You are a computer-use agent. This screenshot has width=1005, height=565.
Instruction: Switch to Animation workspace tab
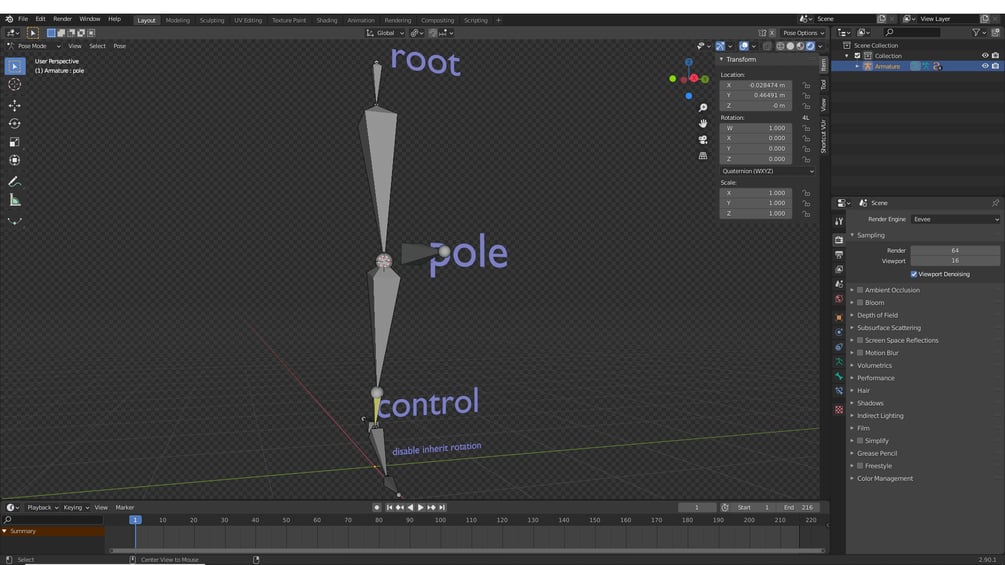tap(361, 20)
